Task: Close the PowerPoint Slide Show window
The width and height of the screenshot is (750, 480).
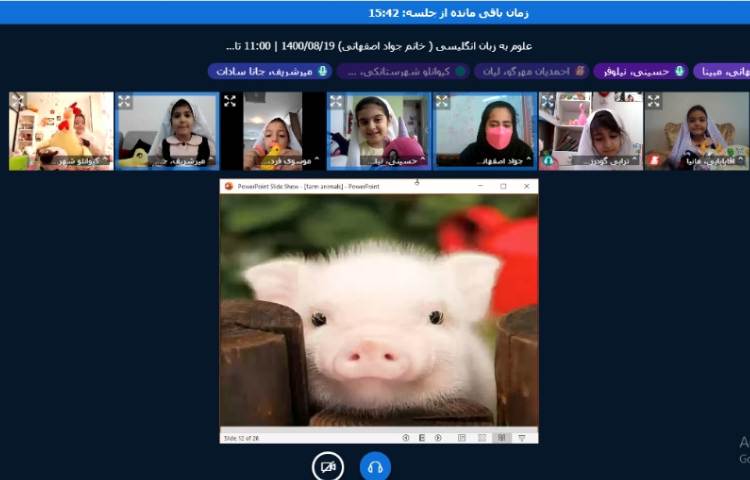Action: coord(526,186)
